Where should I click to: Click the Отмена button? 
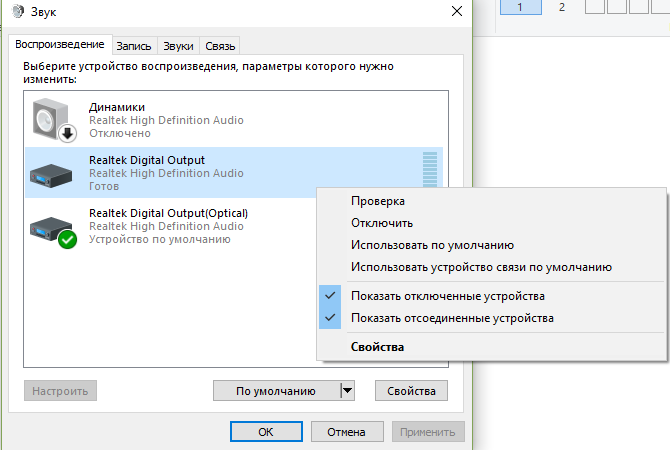[347, 432]
